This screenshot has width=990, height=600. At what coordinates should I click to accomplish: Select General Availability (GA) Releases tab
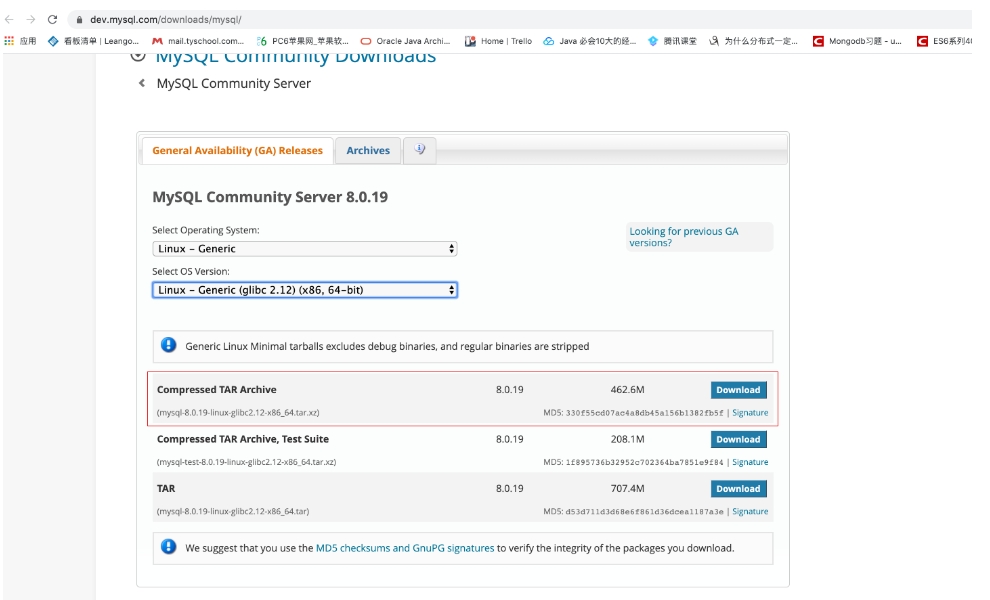(x=237, y=151)
